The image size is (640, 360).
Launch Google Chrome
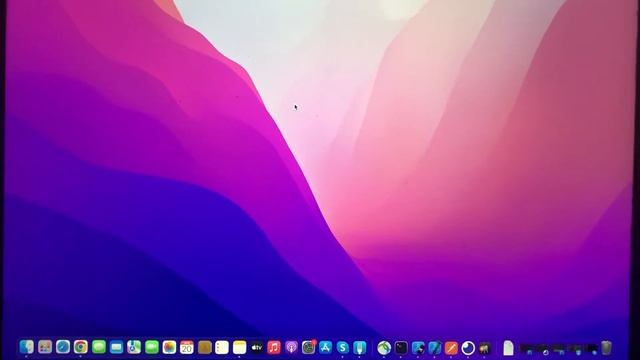pyautogui.click(x=80, y=347)
